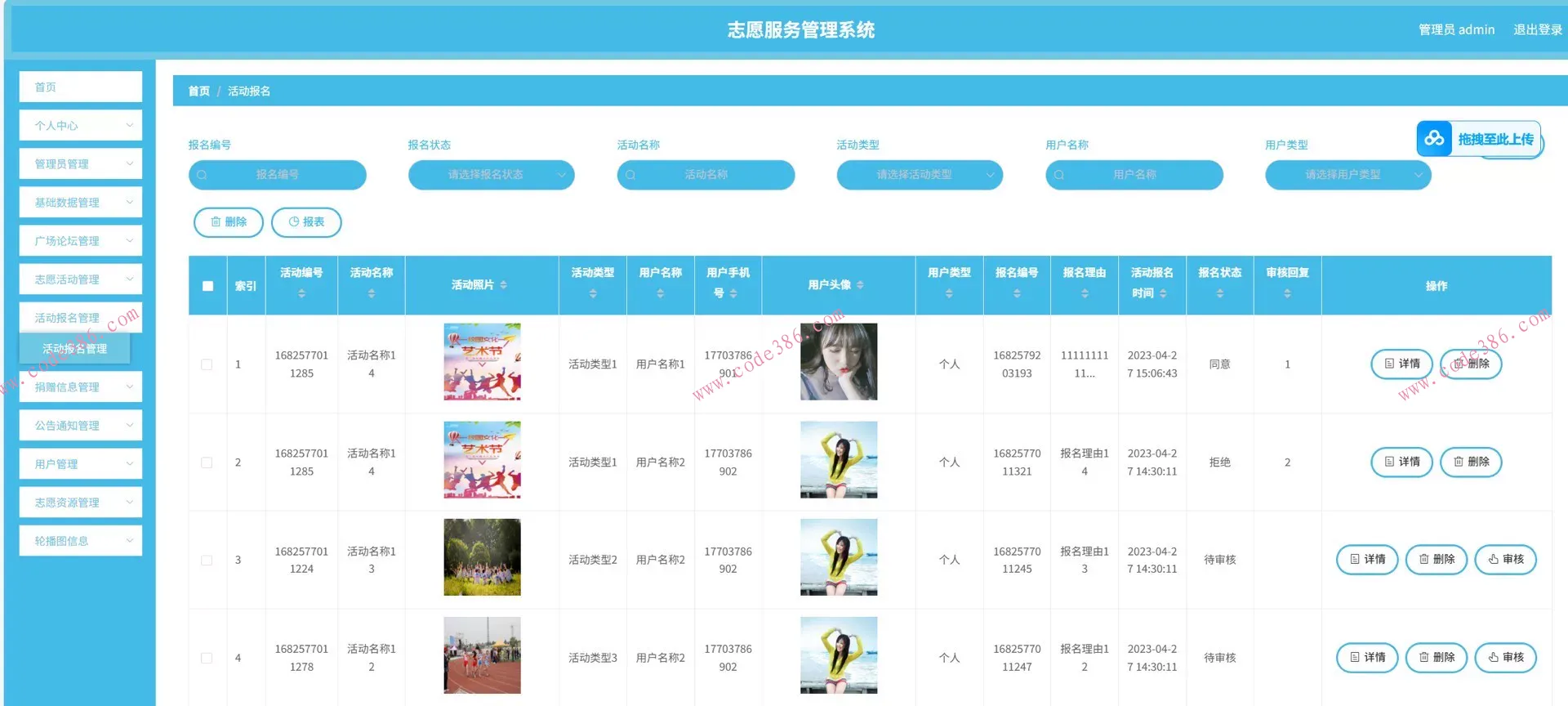Check the row 1 checkbox
Viewport: 1568px width, 706px height.
(x=207, y=364)
